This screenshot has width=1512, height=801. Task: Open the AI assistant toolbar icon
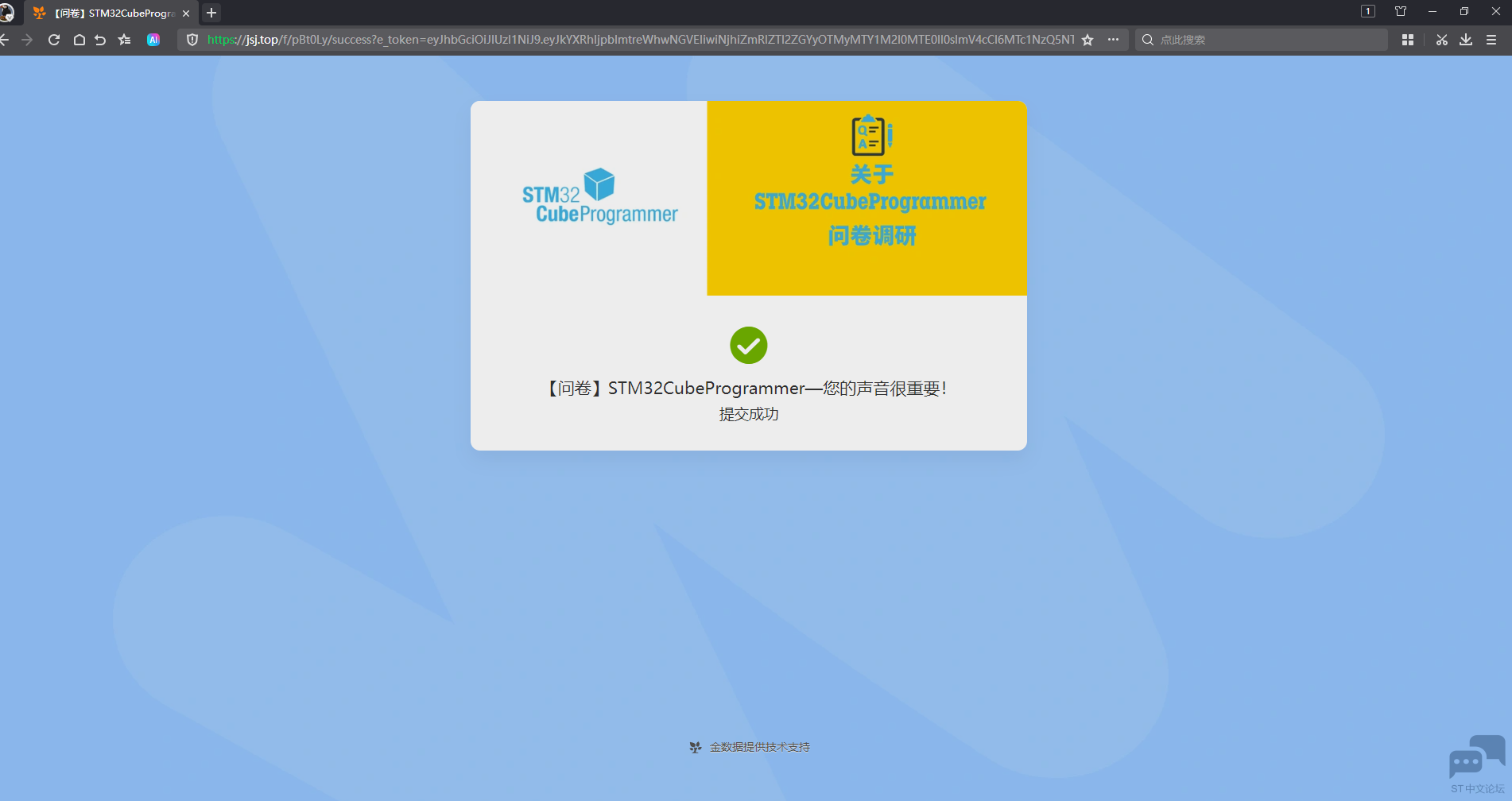pyautogui.click(x=153, y=40)
